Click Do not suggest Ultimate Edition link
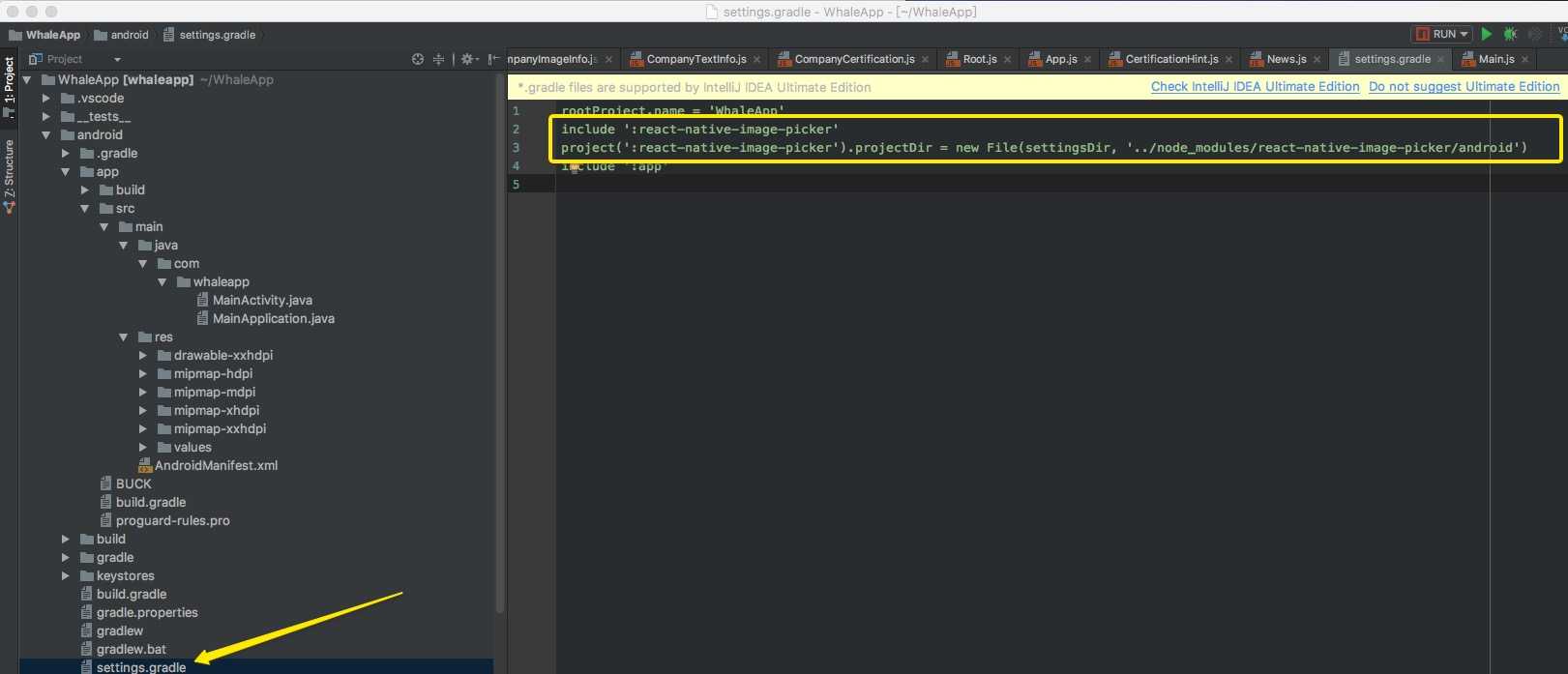The height and width of the screenshot is (674, 1568). click(x=1464, y=86)
